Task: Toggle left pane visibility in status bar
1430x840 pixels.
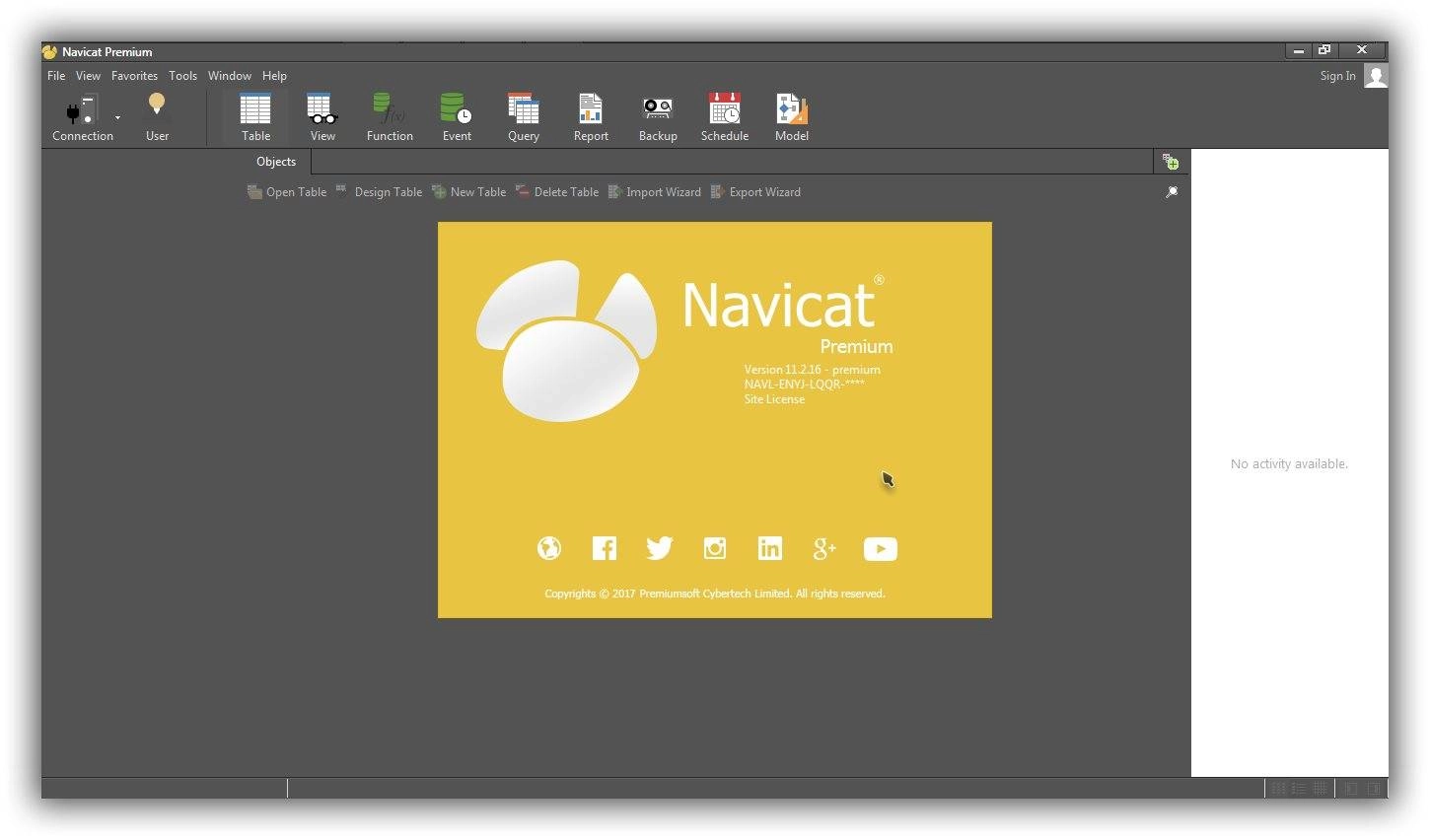Action: click(1351, 788)
